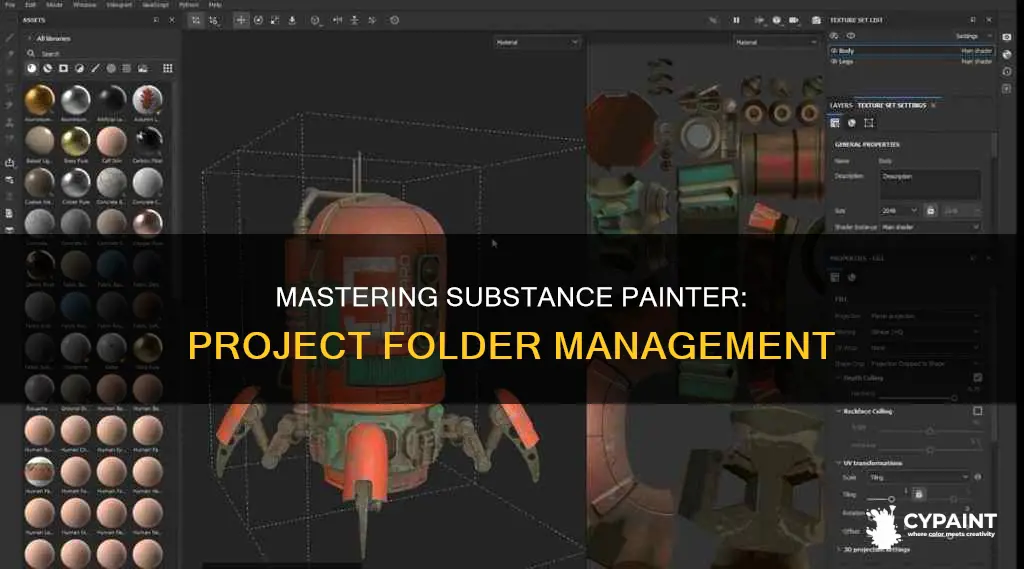This screenshot has height=569, width=1024.
Task: Filter assets by striped textures icon
Action: 127,68
